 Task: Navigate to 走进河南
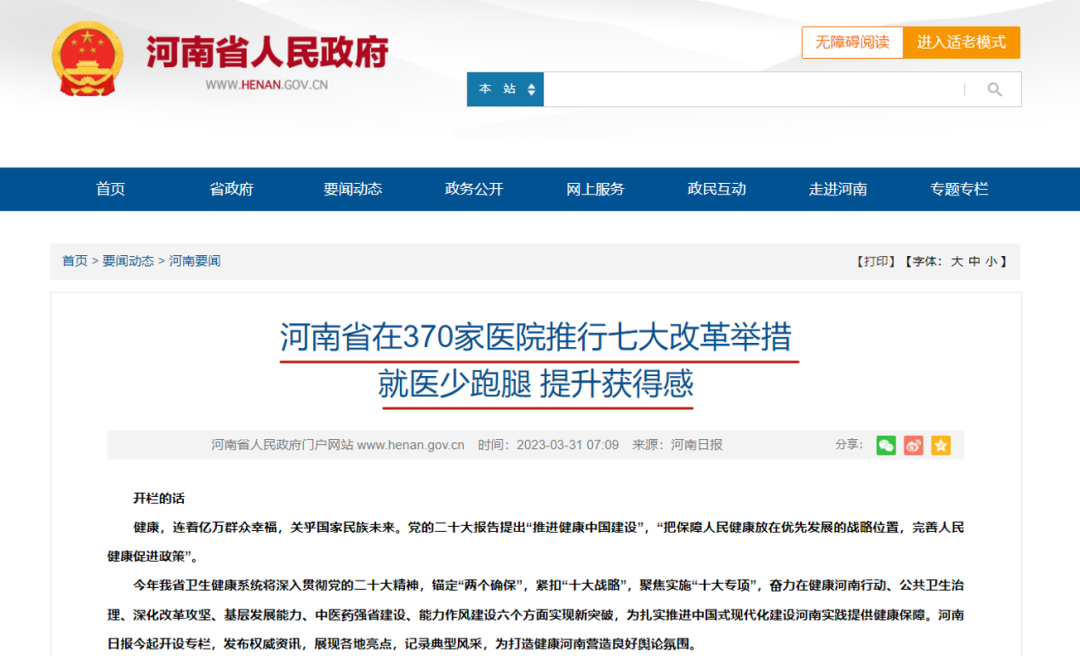(838, 189)
